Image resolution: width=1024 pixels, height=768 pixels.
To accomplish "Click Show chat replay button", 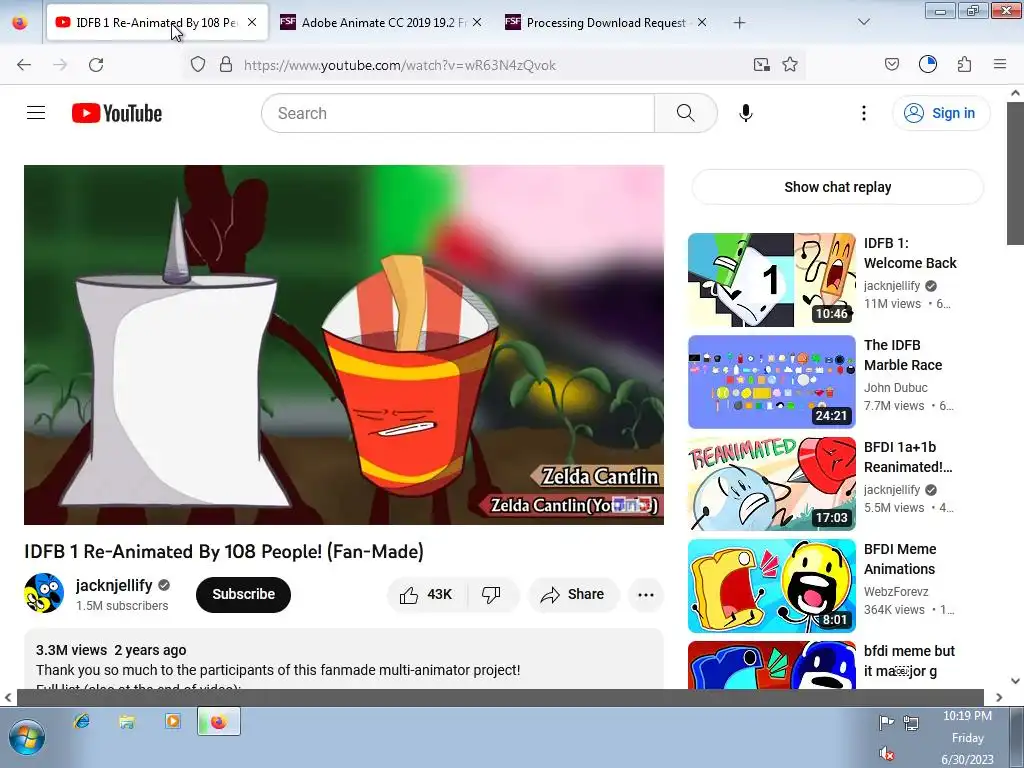I will click(837, 187).
